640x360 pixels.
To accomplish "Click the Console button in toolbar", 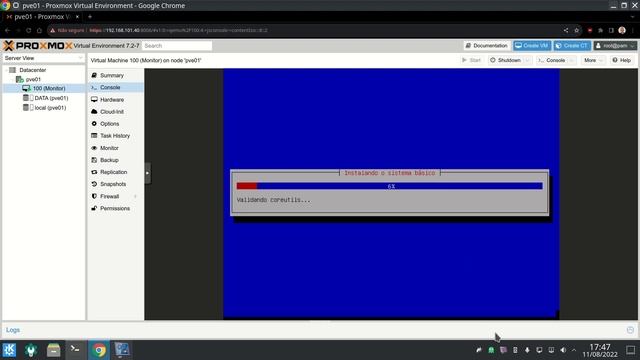I will click(551, 60).
